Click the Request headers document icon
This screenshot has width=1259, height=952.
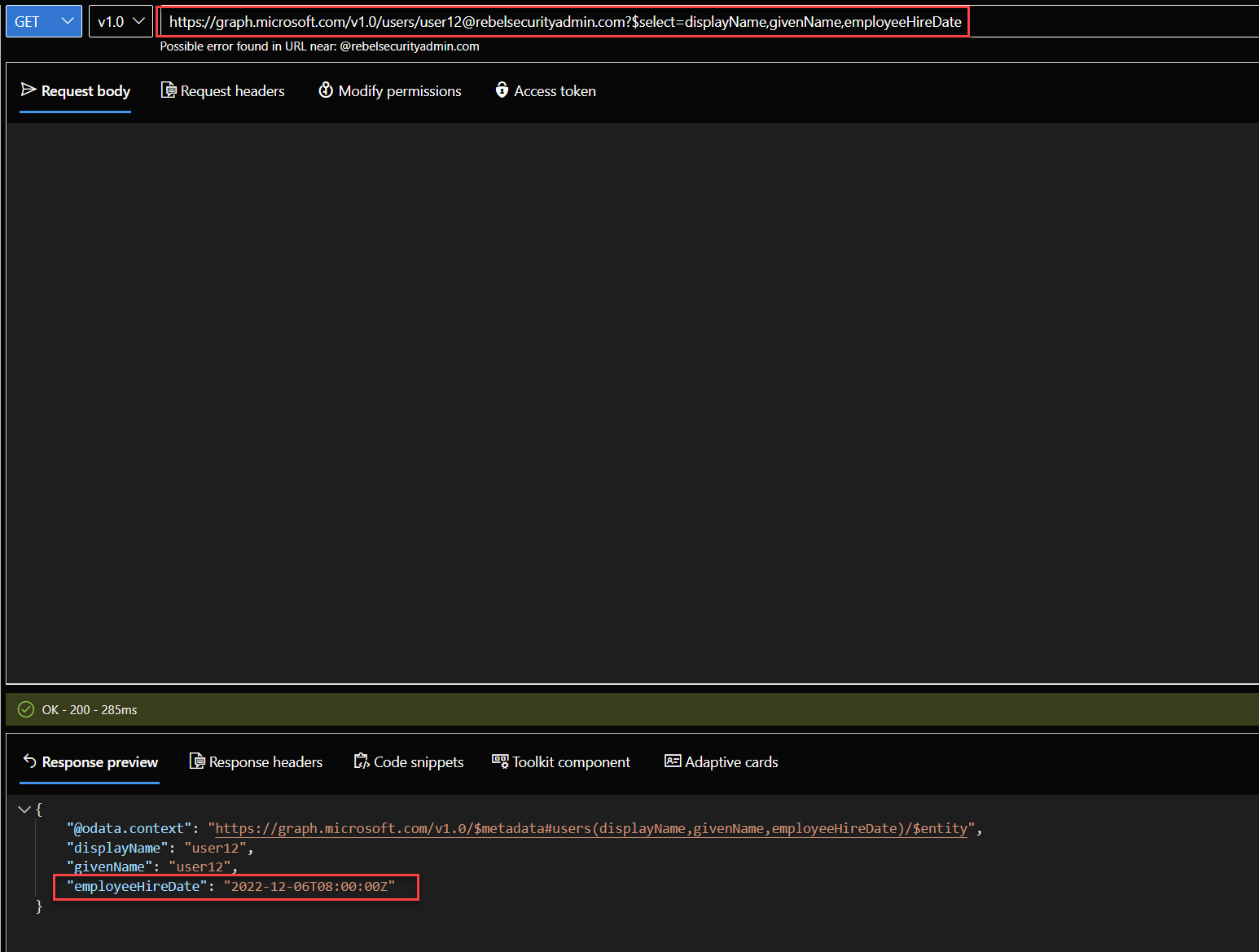click(169, 90)
